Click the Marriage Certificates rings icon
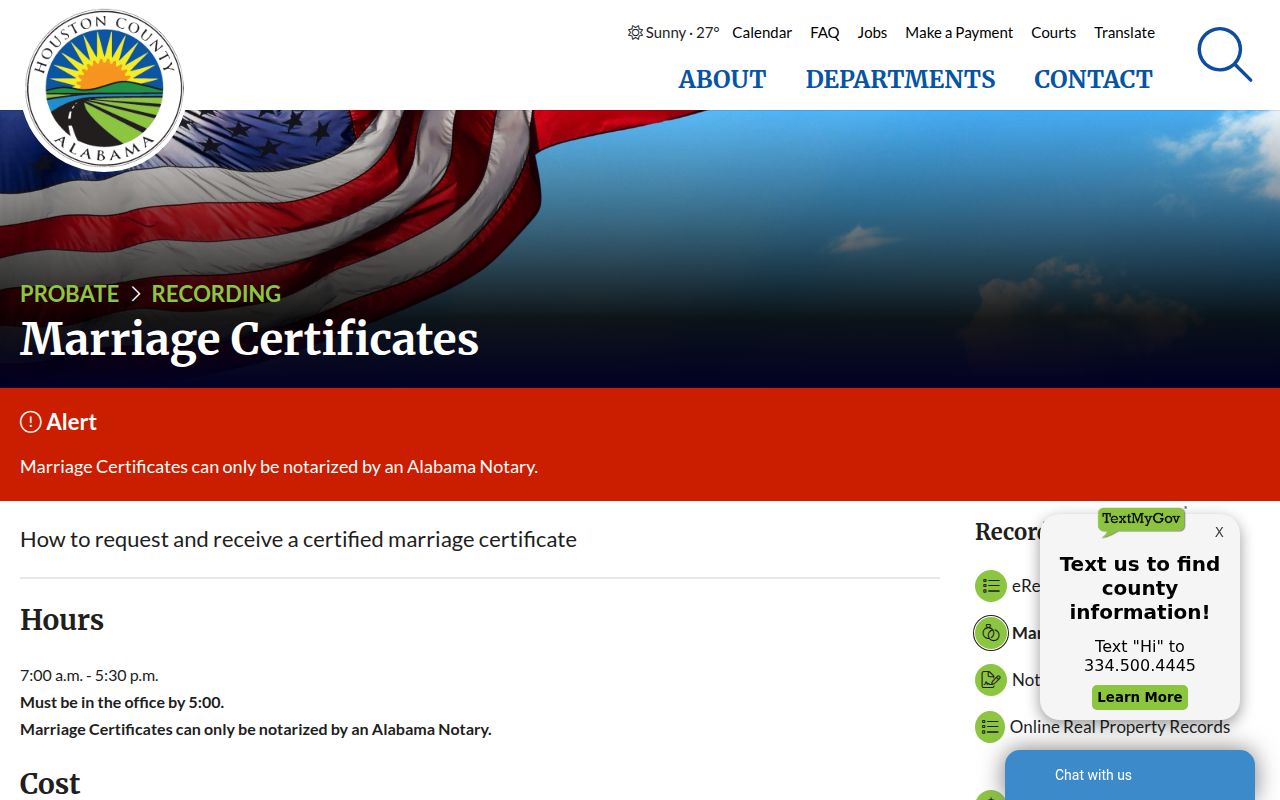This screenshot has height=800, width=1280. [990, 633]
